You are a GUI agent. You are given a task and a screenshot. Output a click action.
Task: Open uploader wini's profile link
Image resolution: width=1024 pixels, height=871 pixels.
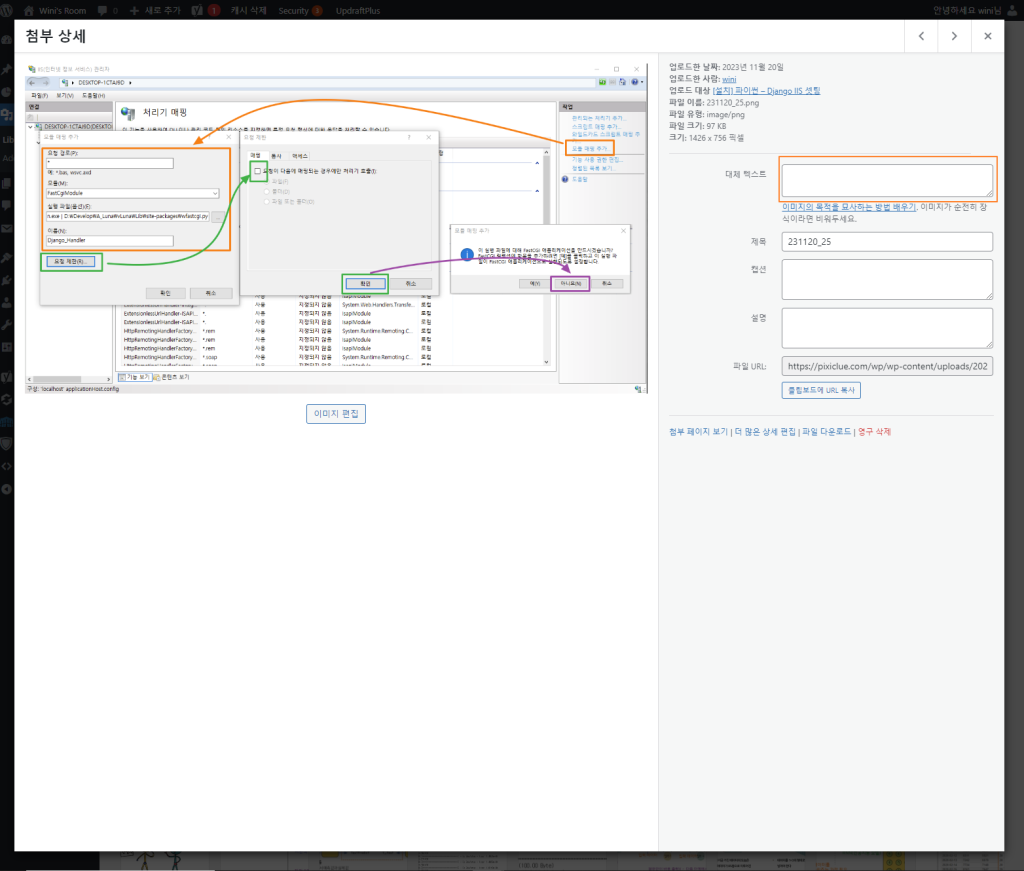point(729,79)
